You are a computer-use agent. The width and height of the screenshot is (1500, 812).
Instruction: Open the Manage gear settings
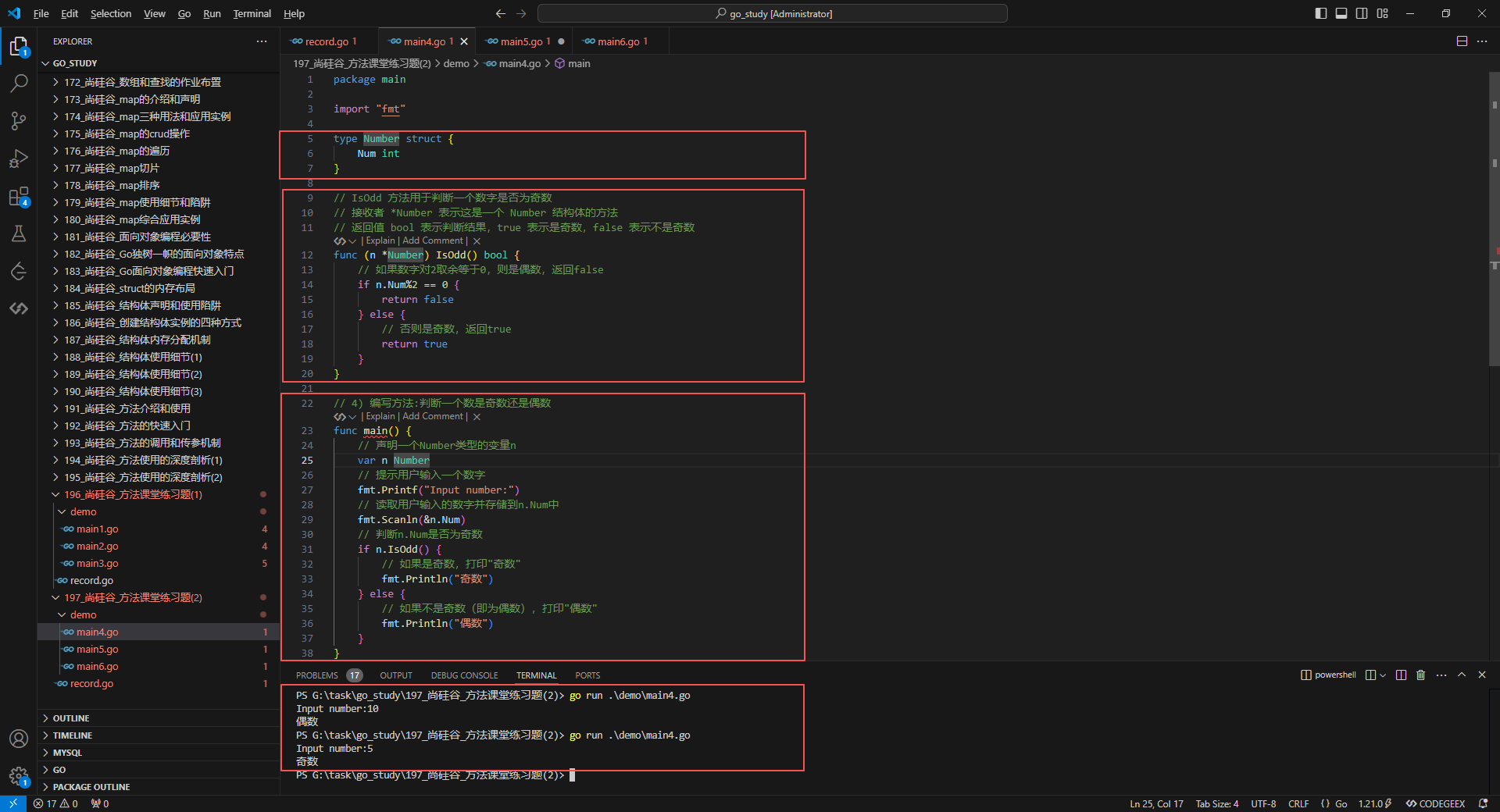tap(19, 776)
